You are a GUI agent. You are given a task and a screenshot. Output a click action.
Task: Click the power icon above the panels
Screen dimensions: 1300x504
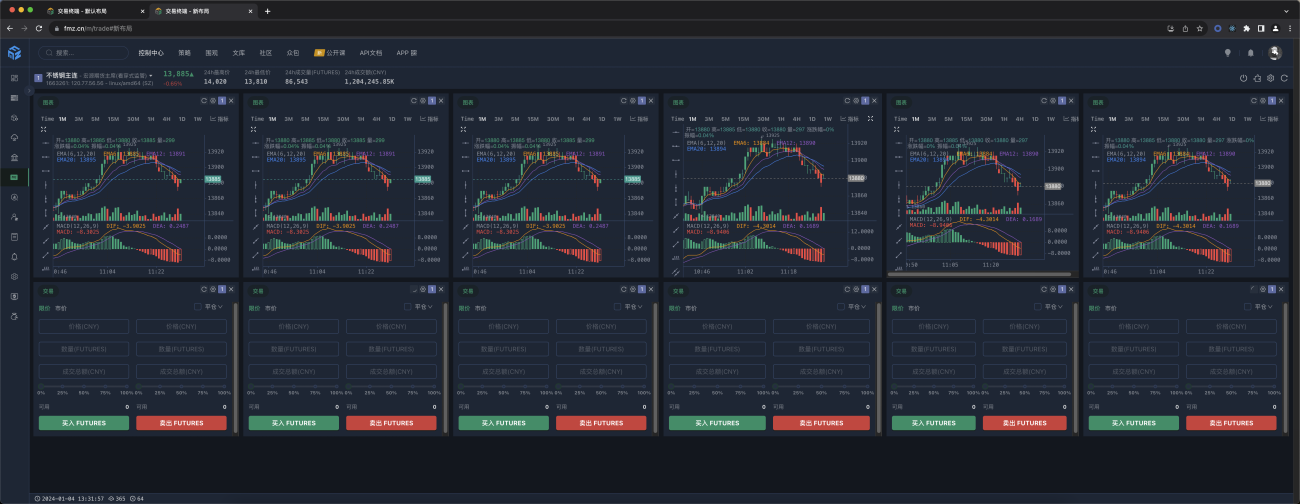tap(1243, 78)
